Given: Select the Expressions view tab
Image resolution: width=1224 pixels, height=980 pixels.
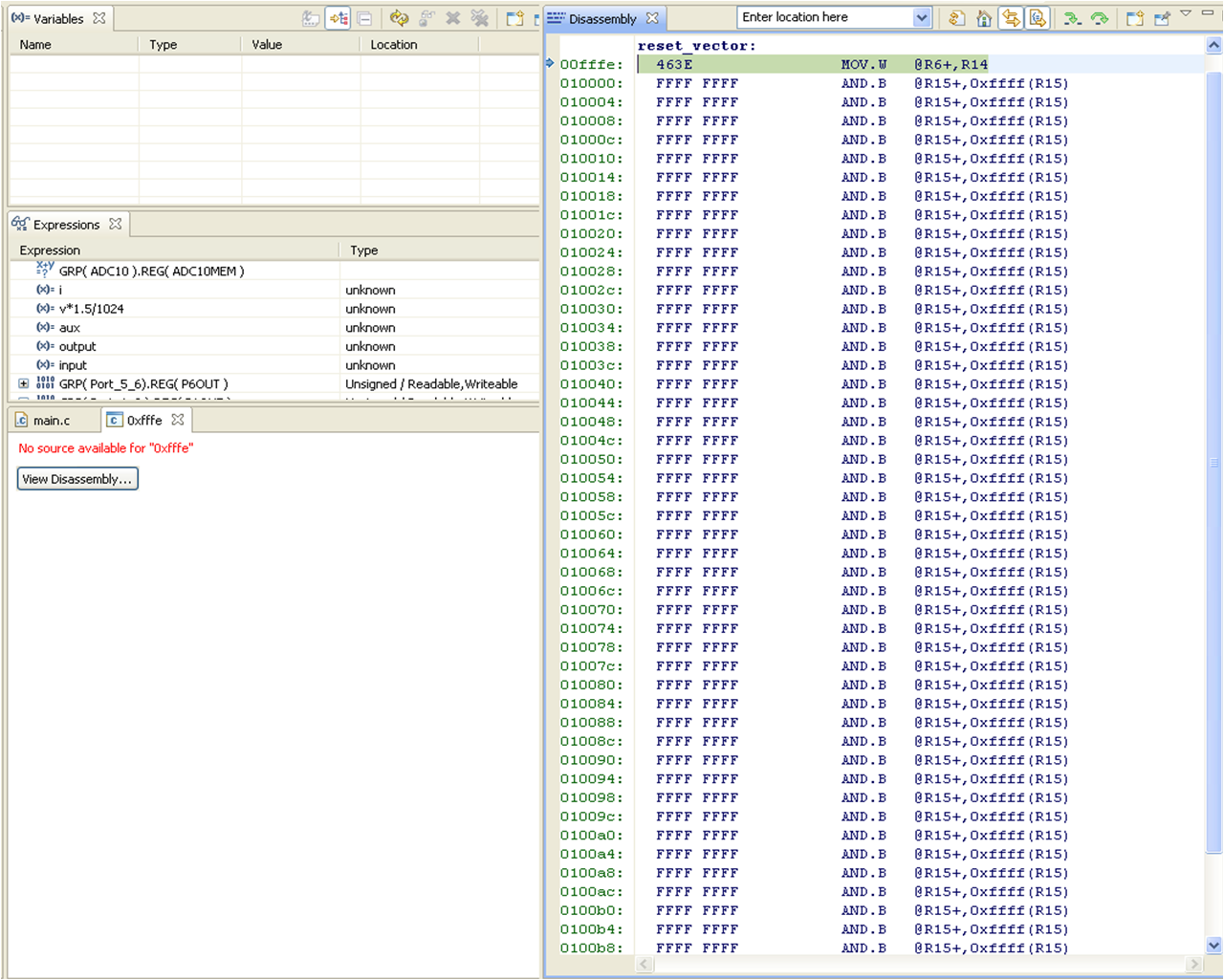Looking at the screenshot, I should pyautogui.click(x=66, y=225).
